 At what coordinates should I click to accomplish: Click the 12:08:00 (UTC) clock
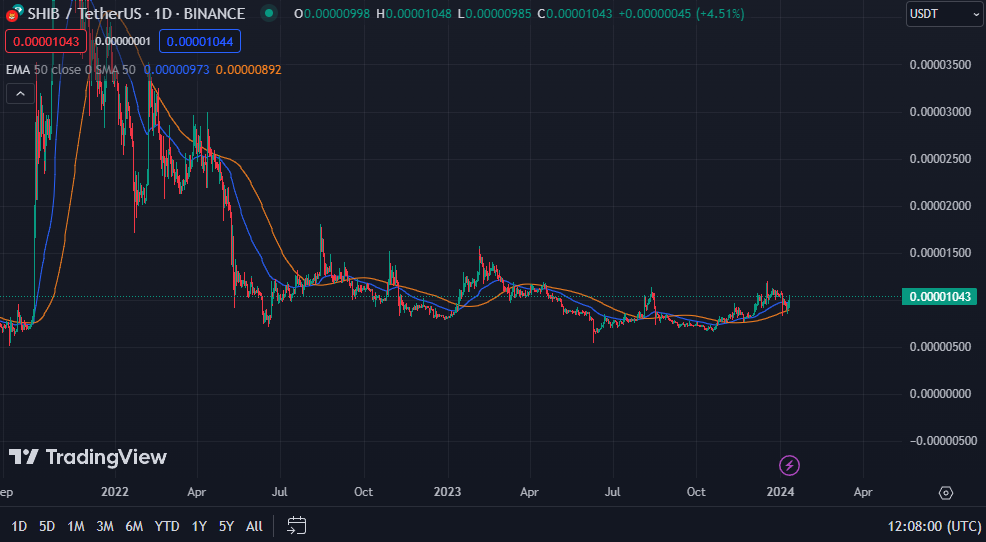point(933,526)
